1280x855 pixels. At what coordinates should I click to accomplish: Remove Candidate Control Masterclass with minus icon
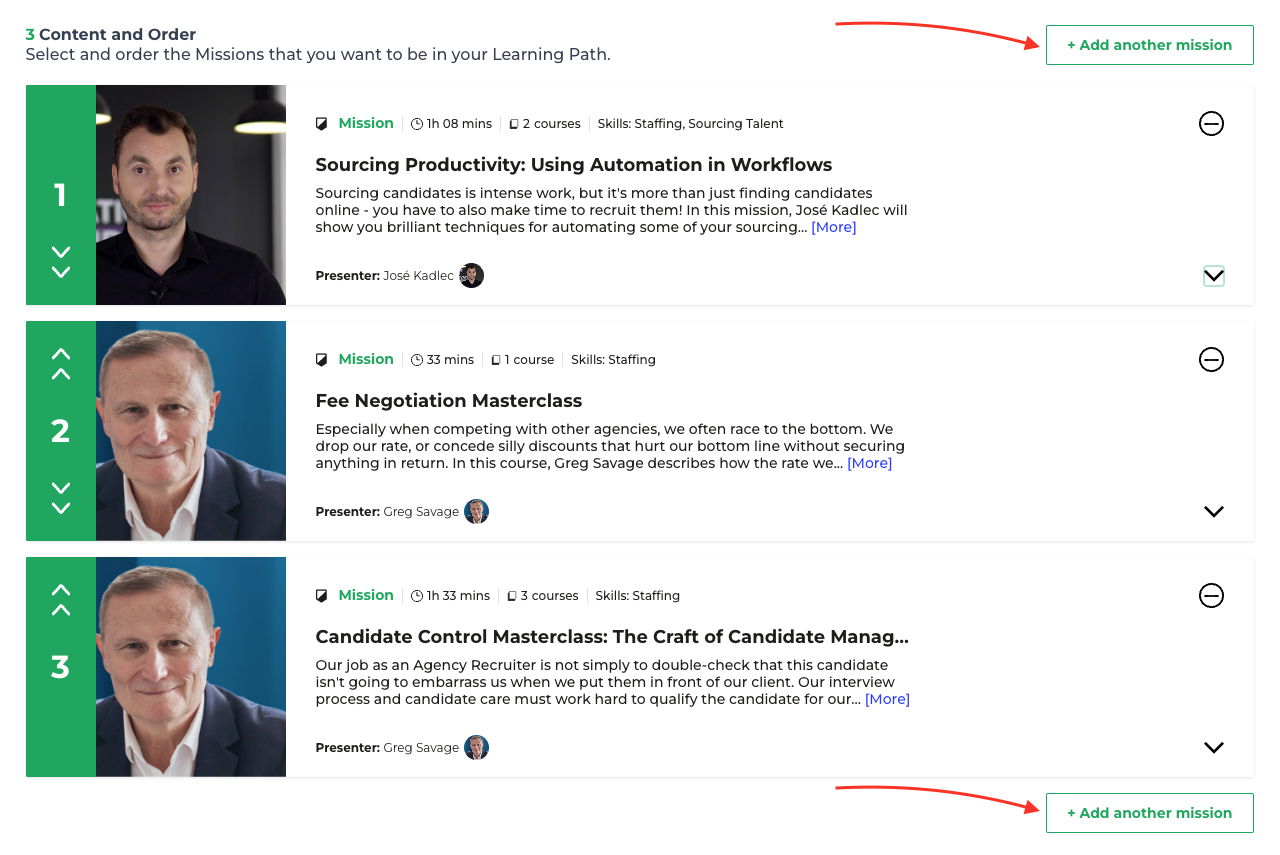pyautogui.click(x=1211, y=596)
